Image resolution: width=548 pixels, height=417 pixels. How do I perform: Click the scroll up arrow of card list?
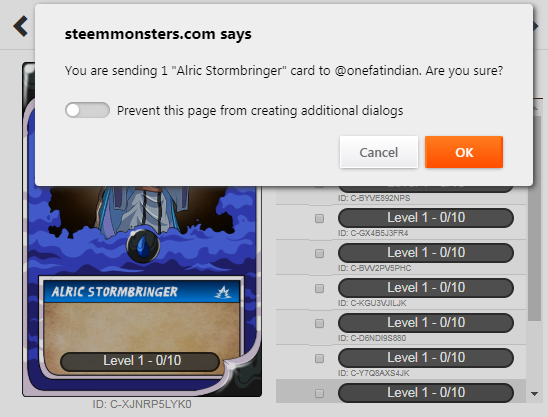(535, 108)
